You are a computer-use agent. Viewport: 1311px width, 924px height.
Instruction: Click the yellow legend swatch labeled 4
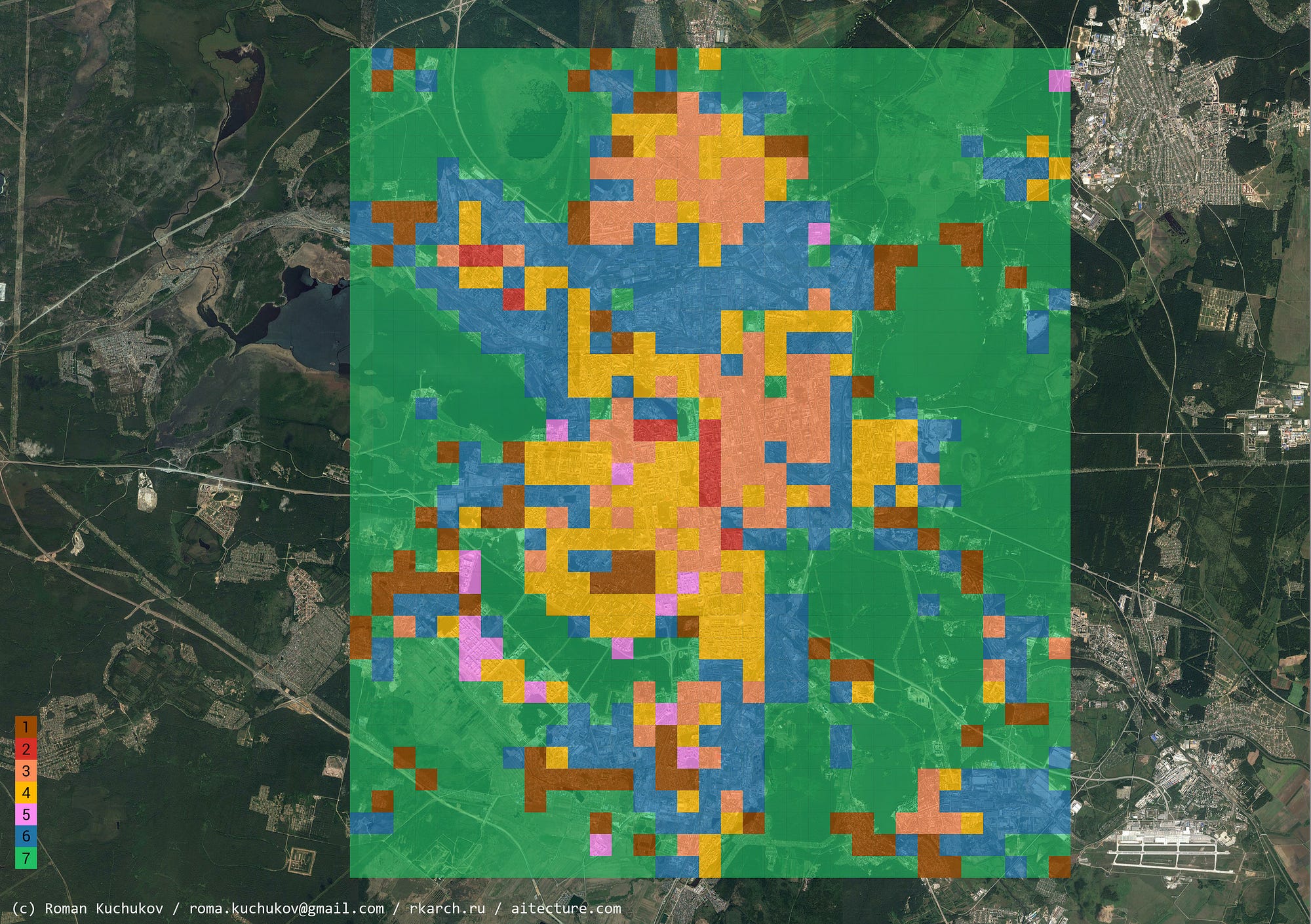(x=26, y=792)
